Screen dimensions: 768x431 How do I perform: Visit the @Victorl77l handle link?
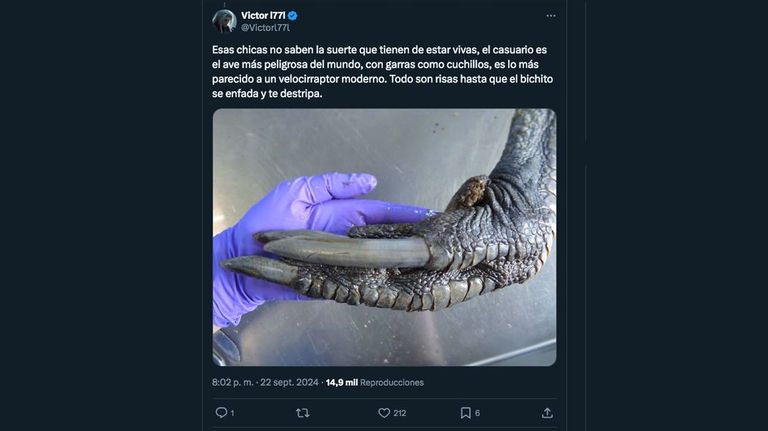pyautogui.click(x=265, y=28)
